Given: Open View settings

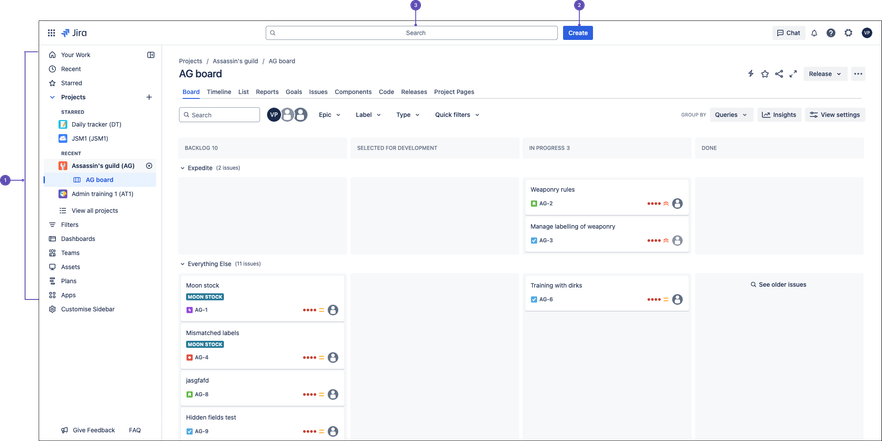Looking at the screenshot, I should [835, 115].
